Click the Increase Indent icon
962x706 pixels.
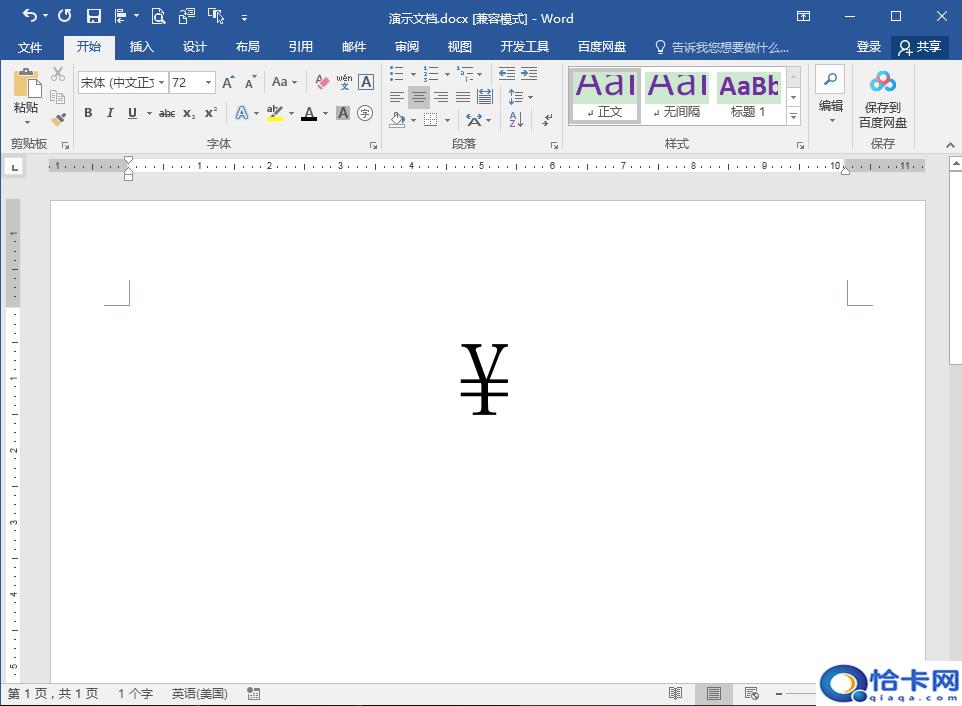[529, 74]
